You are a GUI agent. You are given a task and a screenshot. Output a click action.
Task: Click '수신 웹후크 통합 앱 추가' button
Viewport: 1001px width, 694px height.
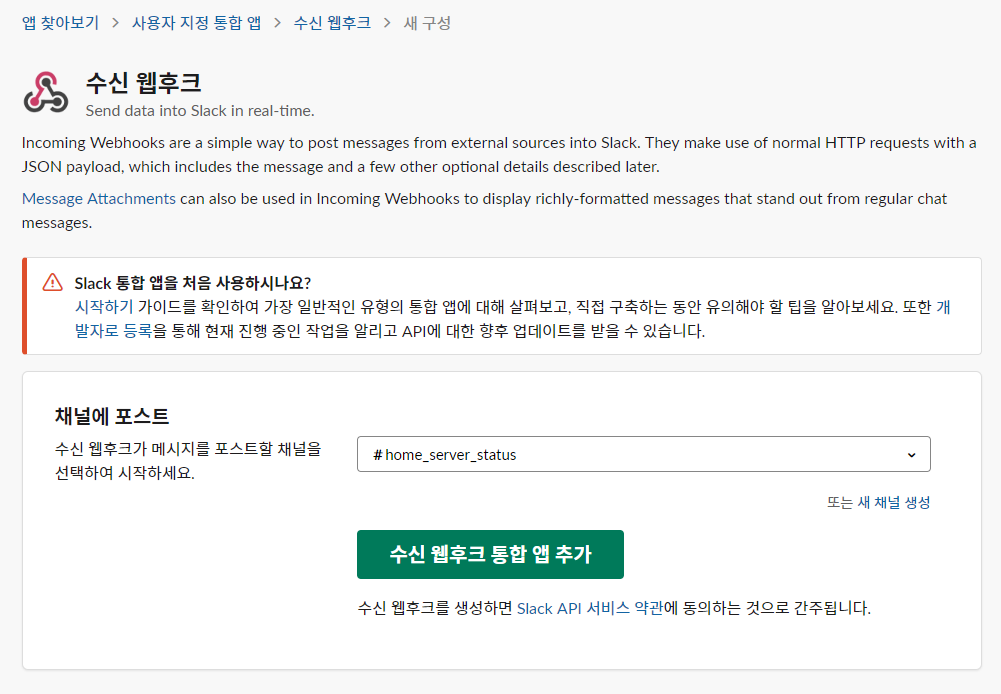pos(490,554)
